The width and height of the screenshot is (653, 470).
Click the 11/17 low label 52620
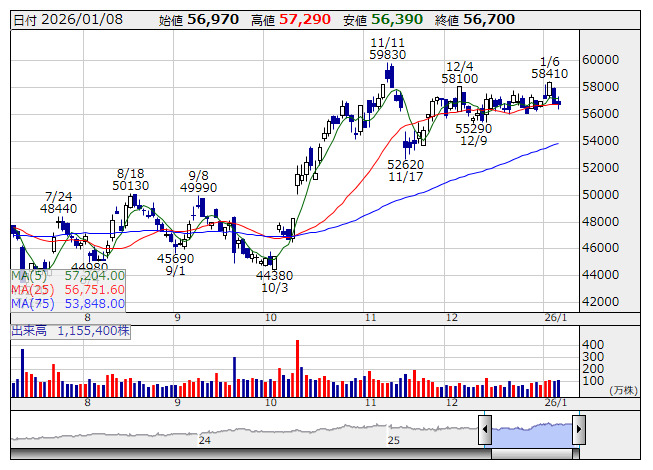point(406,164)
